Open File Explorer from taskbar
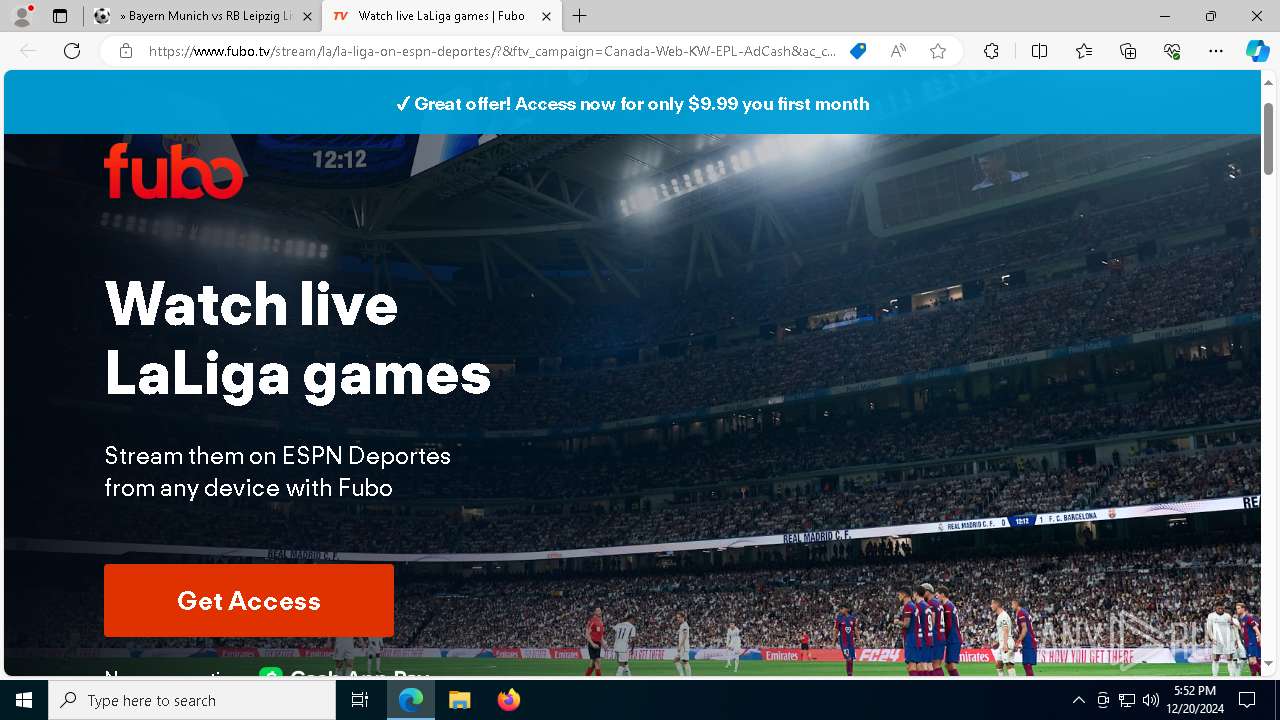Viewport: 1280px width, 720px height. point(459,700)
